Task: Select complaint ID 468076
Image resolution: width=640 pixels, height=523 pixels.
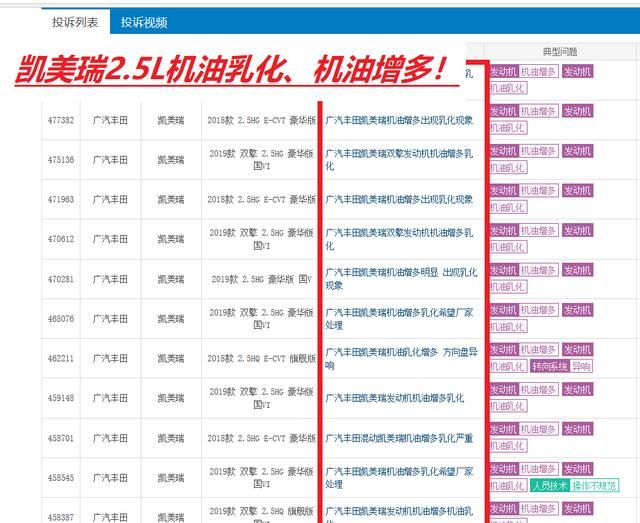Action: tap(61, 319)
